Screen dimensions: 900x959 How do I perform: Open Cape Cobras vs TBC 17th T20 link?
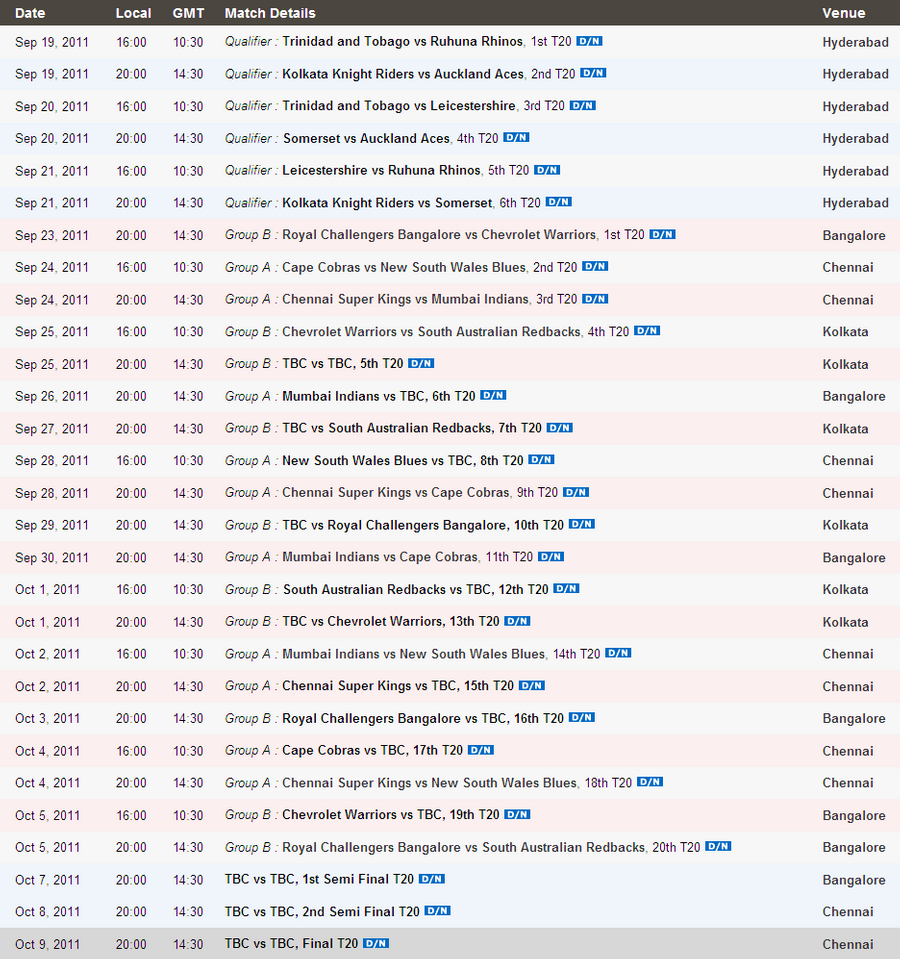point(372,750)
